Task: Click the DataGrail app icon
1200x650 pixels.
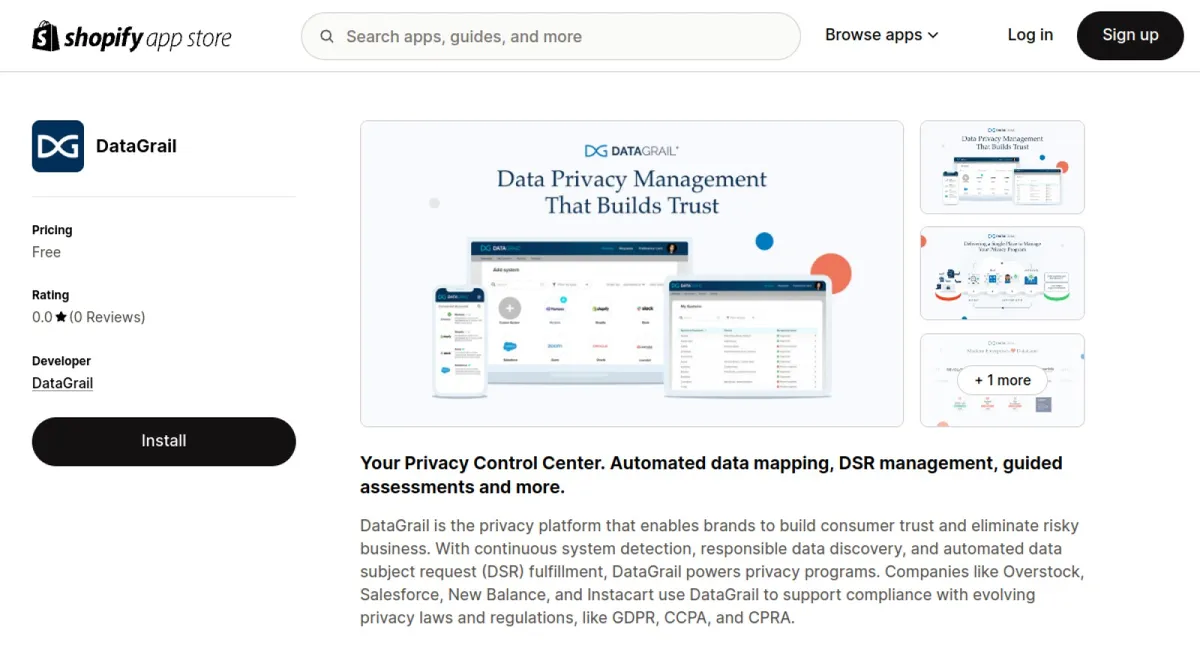Action: [57, 145]
